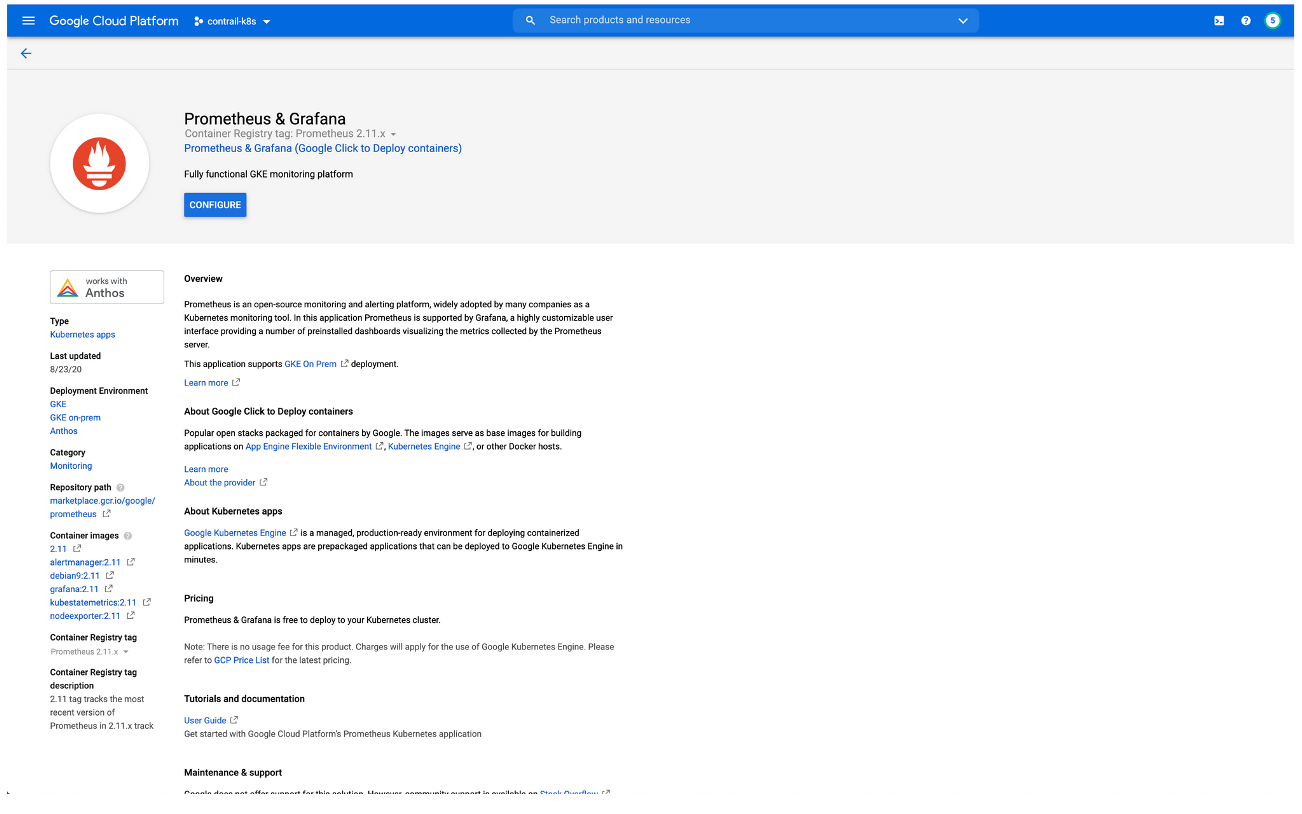The width and height of the screenshot is (1302, 814).
Task: Open Prometheus & Grafana (Google Click to Deploy containers) link
Action: 323,148
